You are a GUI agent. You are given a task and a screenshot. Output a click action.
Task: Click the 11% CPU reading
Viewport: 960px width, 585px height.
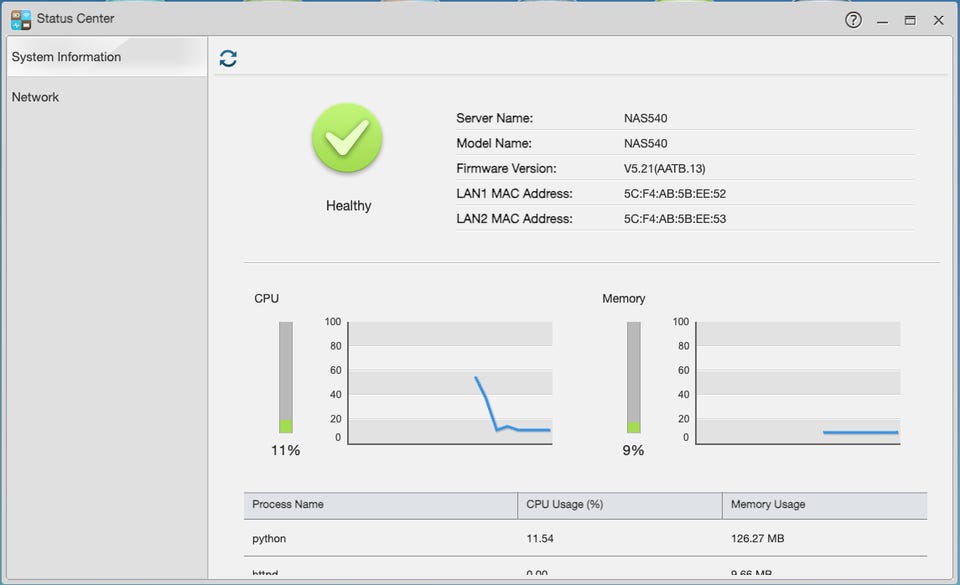click(285, 450)
